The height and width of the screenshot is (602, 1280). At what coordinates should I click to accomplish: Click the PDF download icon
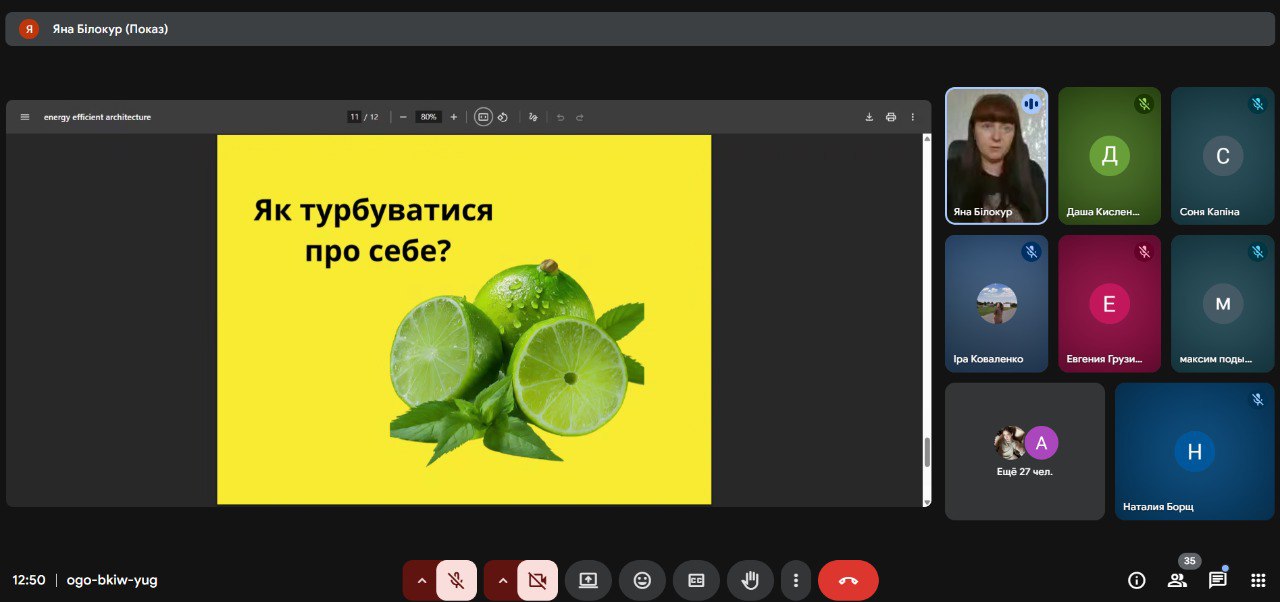[869, 117]
